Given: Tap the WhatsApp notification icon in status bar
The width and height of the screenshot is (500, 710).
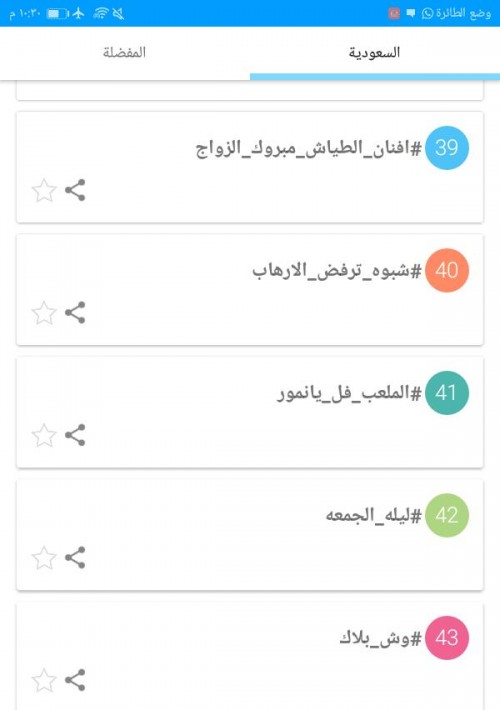Looking at the screenshot, I should [x=427, y=14].
